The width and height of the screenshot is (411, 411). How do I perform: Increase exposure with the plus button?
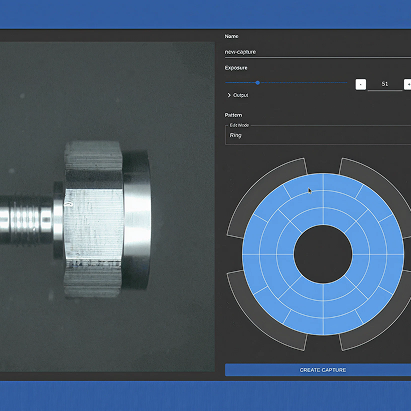pos(408,84)
